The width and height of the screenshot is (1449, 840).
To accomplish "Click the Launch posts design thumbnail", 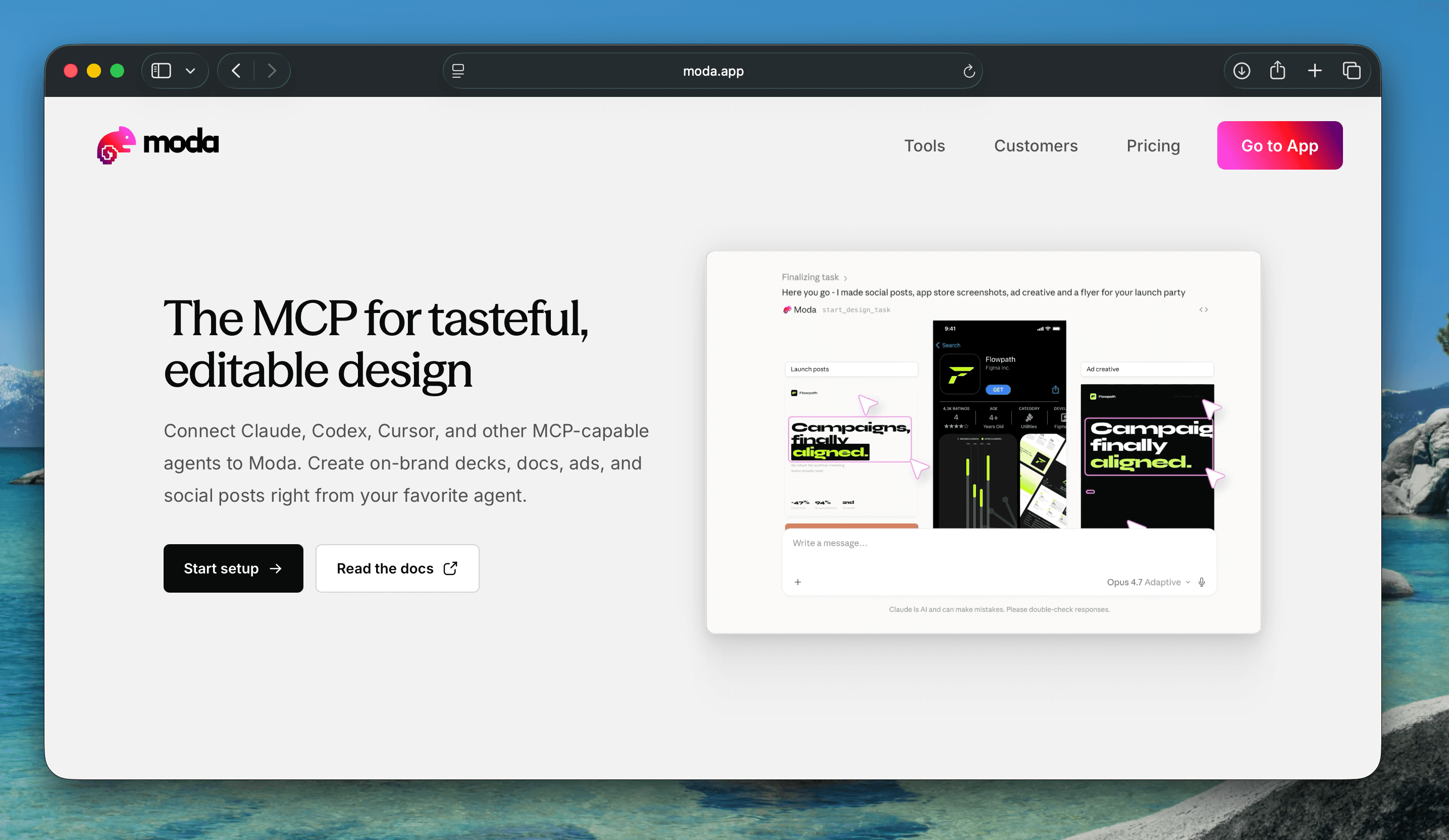I will pos(851,451).
